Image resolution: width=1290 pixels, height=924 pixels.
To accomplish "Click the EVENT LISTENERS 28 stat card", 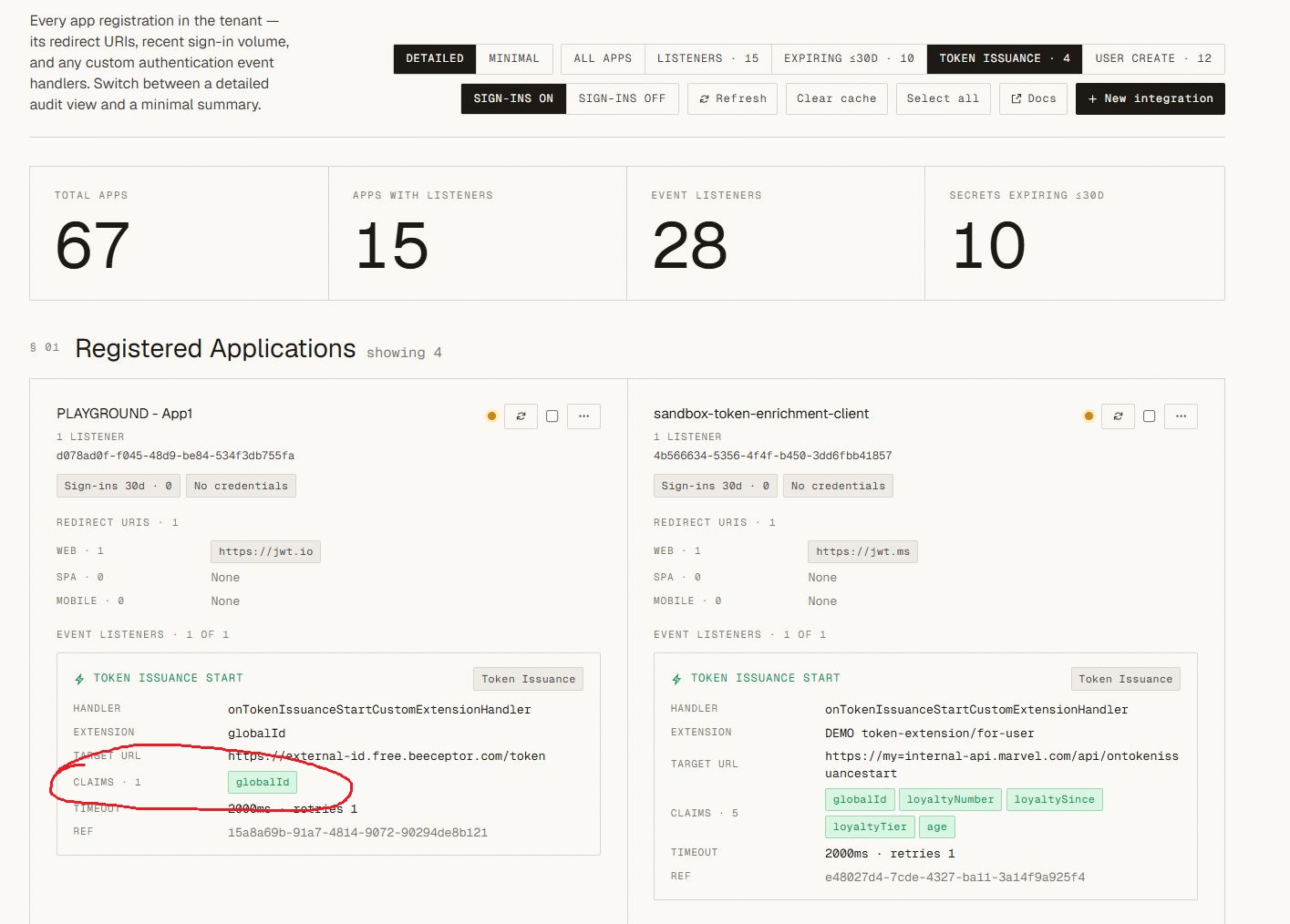I will tap(775, 233).
